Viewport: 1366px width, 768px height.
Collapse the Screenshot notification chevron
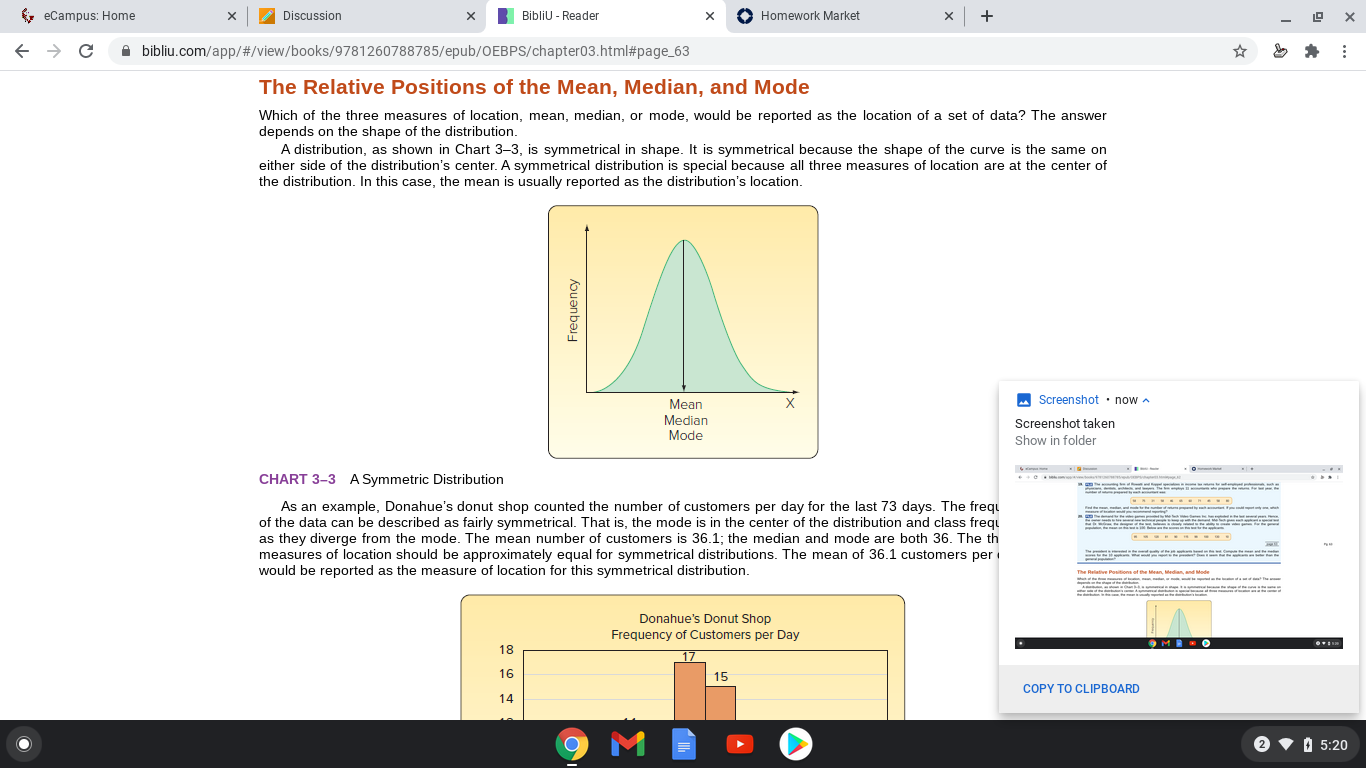(1146, 400)
